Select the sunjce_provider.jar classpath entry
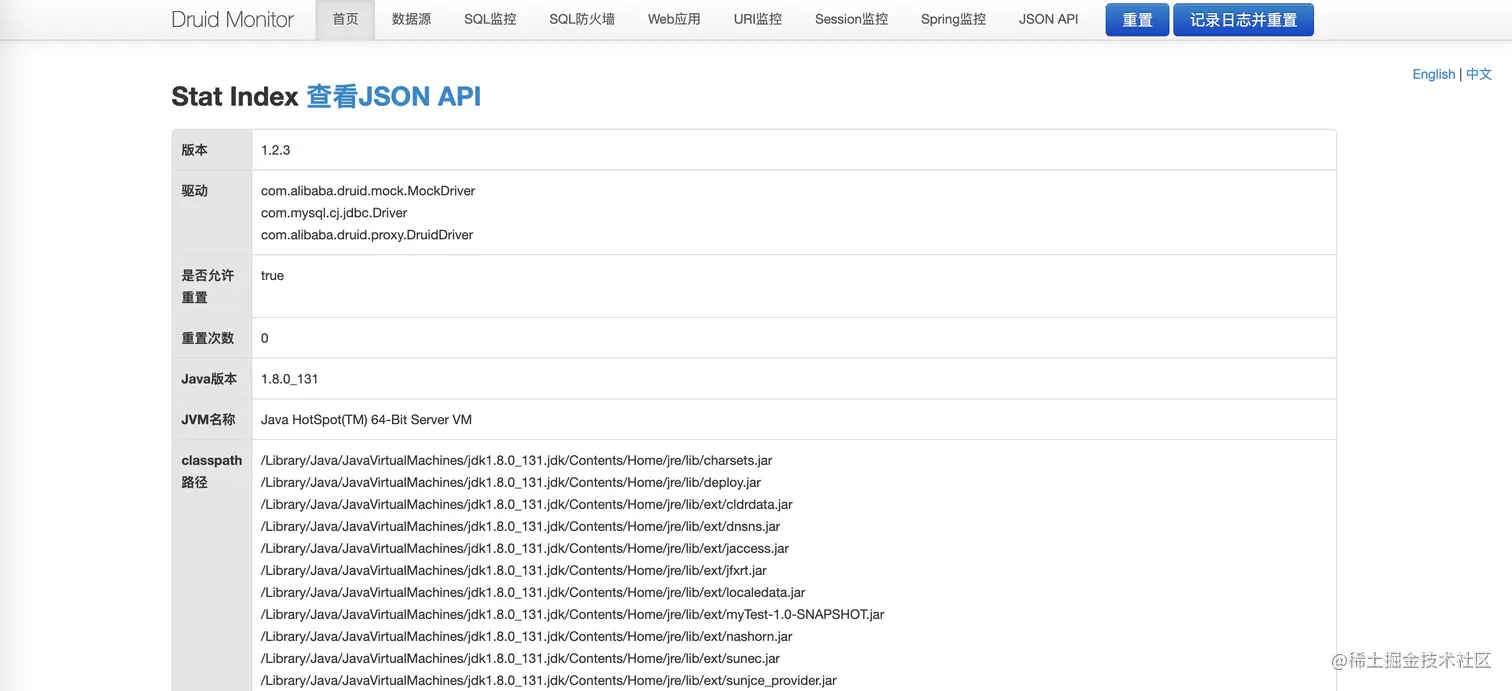The height and width of the screenshot is (691, 1512). [x=549, y=681]
